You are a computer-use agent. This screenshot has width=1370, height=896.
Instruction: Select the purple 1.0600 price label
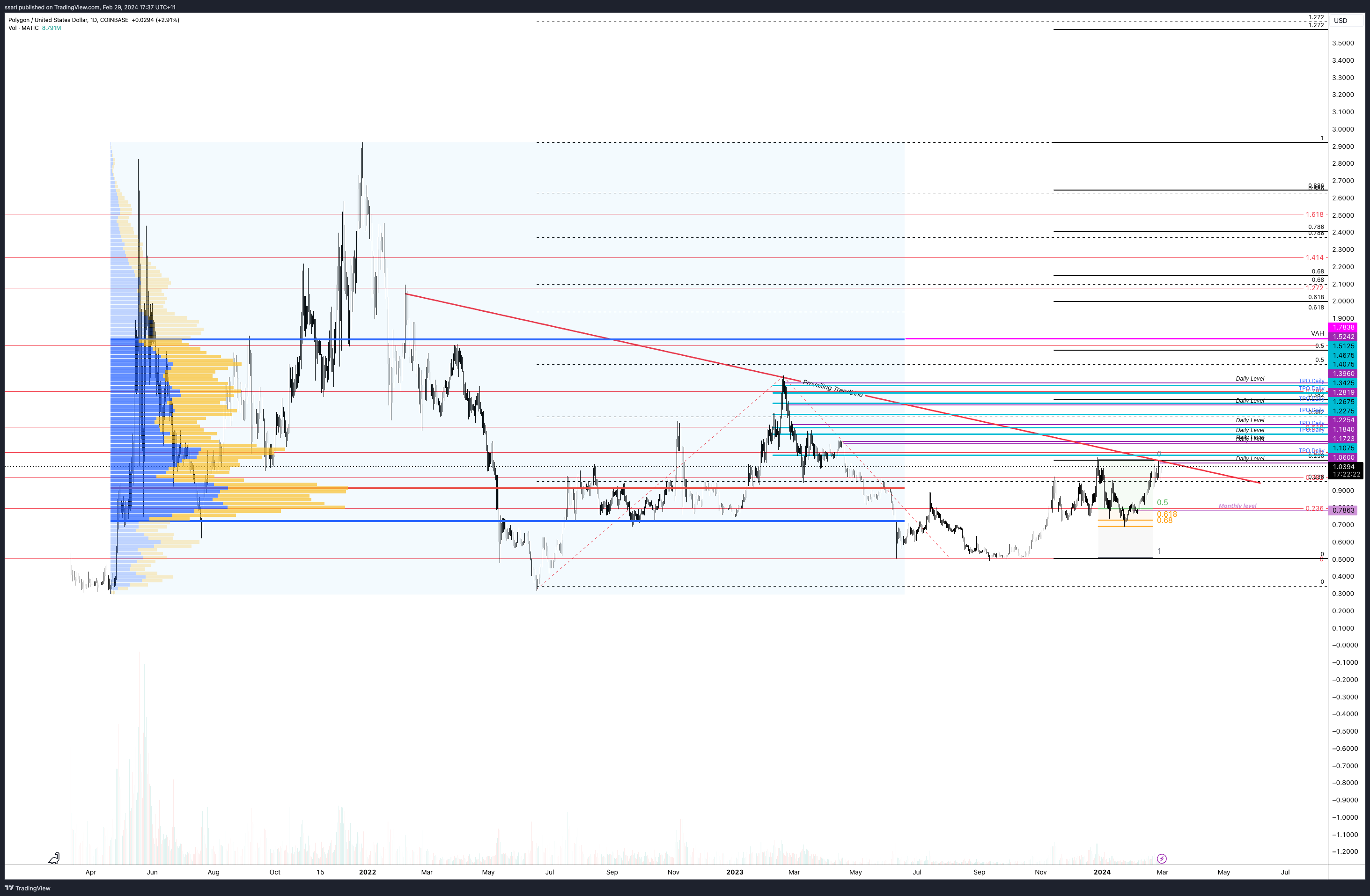[x=1343, y=457]
